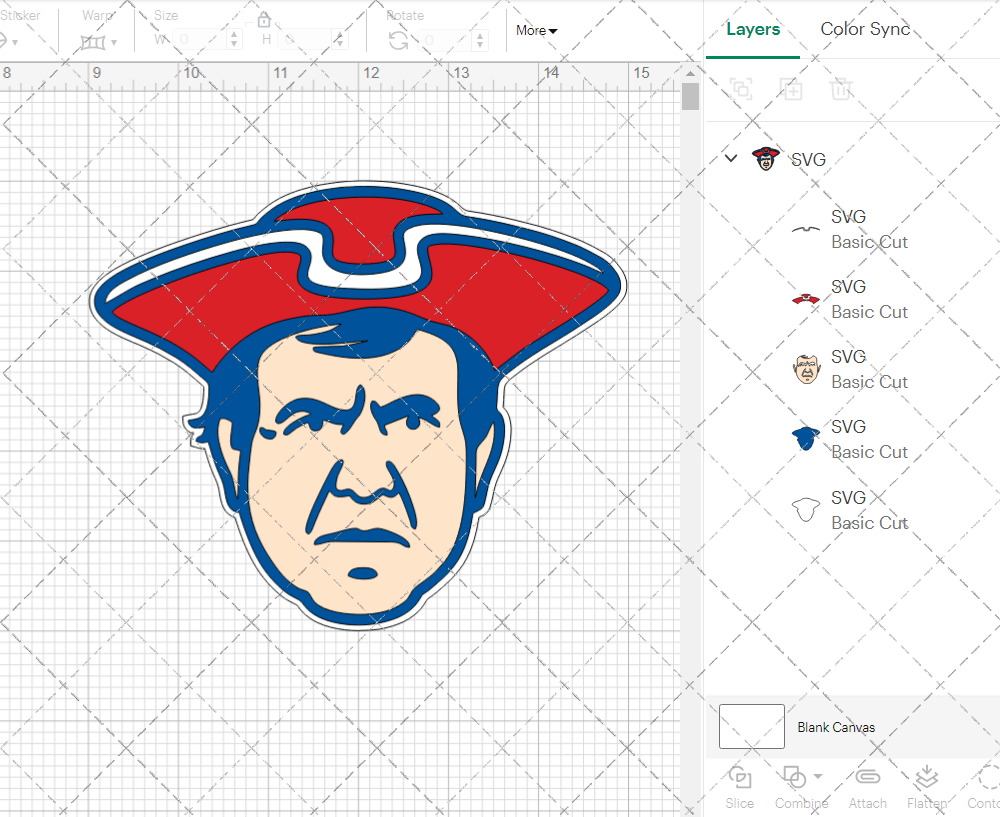
Task: Select the face layer thumbnail
Action: [x=806, y=369]
